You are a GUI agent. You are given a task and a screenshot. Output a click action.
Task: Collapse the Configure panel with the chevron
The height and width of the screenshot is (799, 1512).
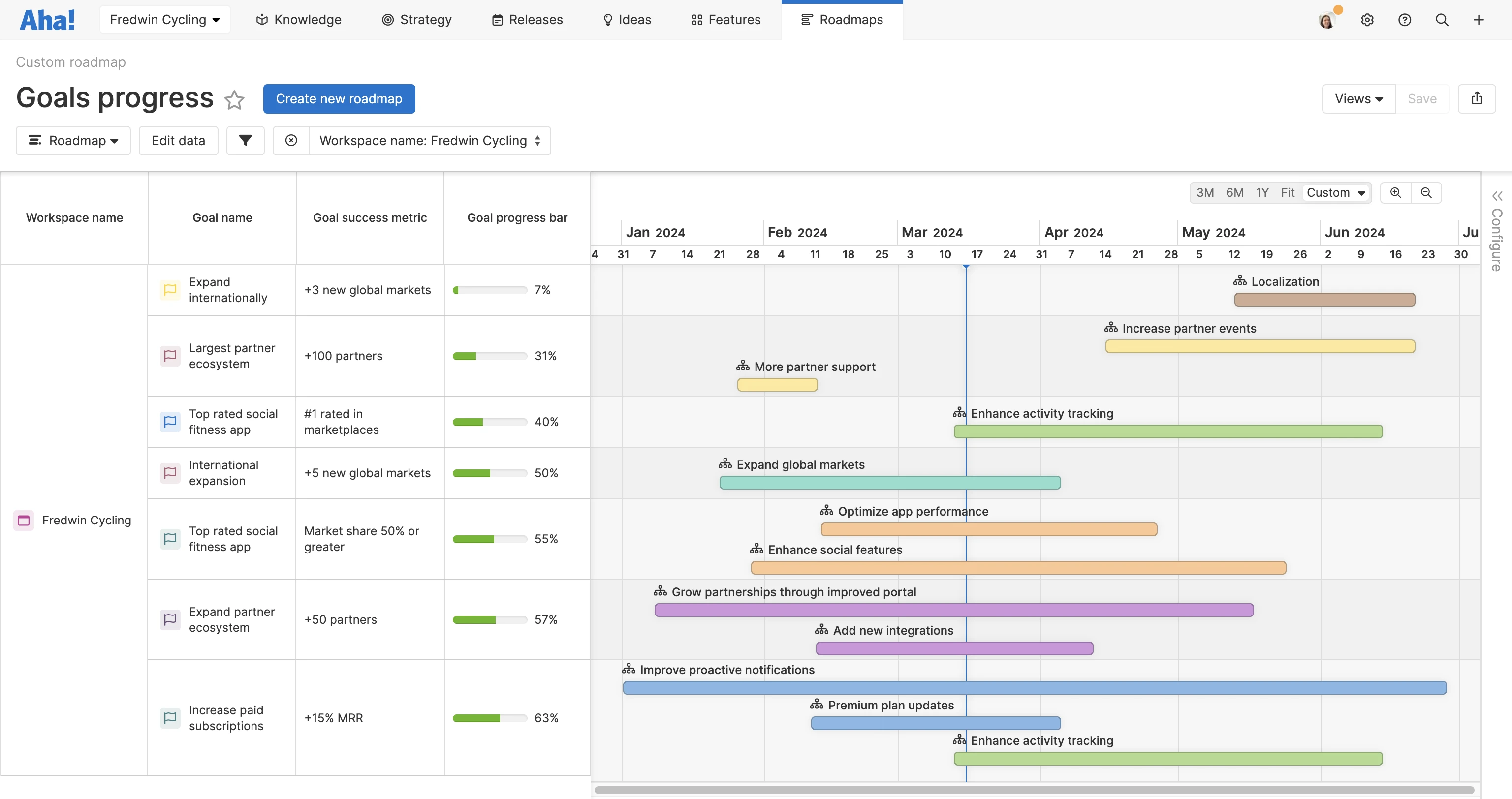1497,196
